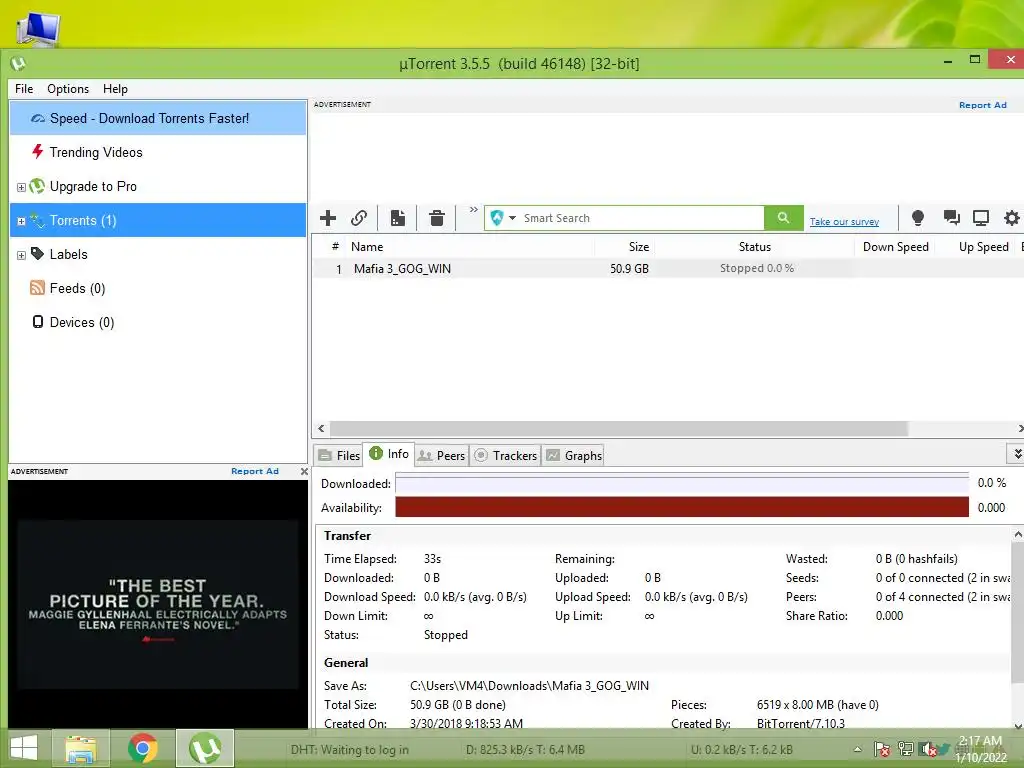Click the Downloaded progress bar
This screenshot has height=768, width=1024.
point(682,483)
